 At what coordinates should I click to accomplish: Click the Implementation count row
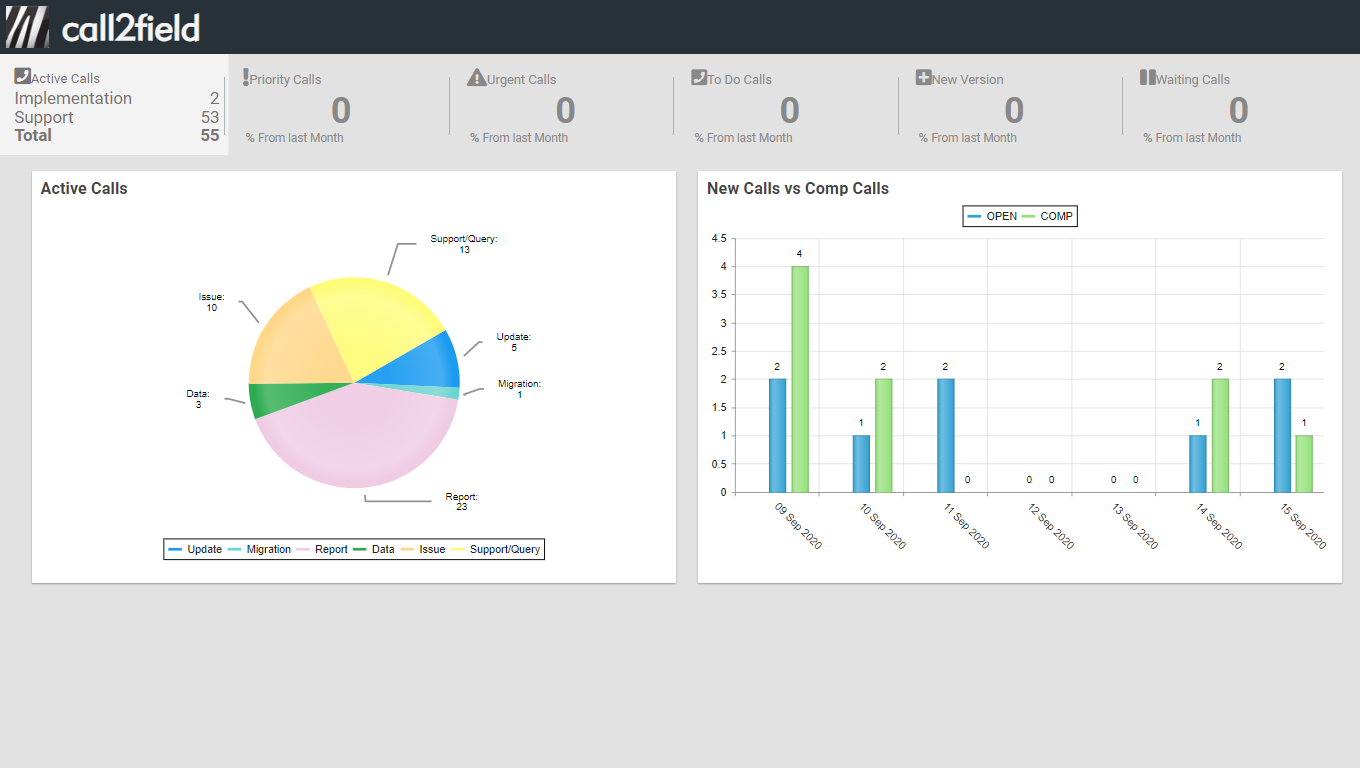tap(117, 98)
